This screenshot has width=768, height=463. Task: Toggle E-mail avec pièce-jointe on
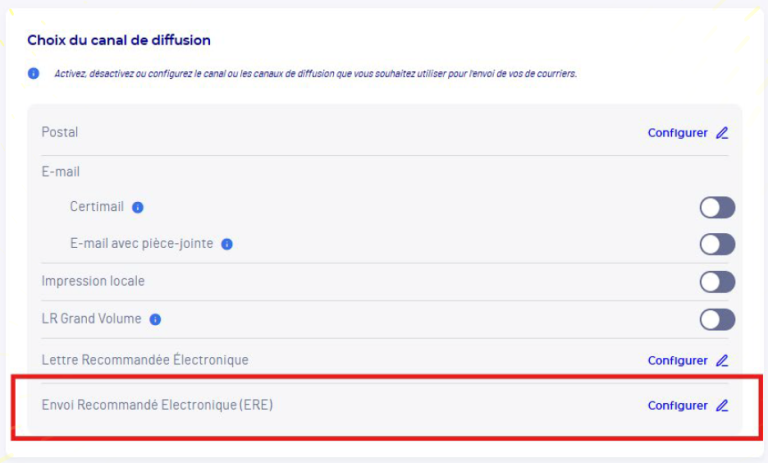click(717, 244)
